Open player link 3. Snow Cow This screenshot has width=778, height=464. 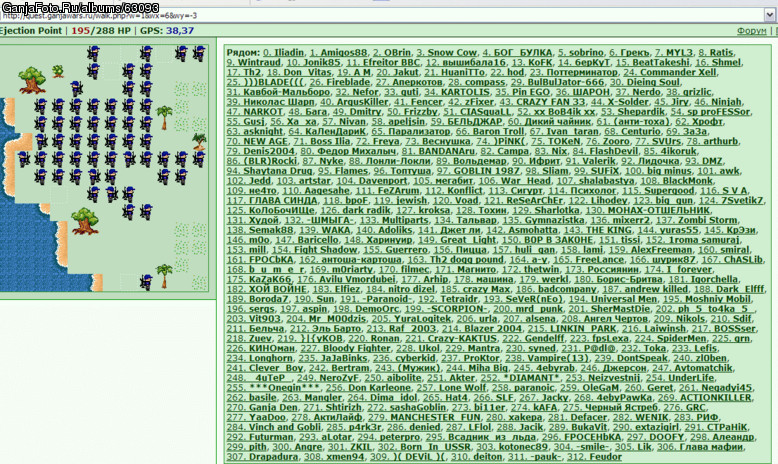(446, 52)
